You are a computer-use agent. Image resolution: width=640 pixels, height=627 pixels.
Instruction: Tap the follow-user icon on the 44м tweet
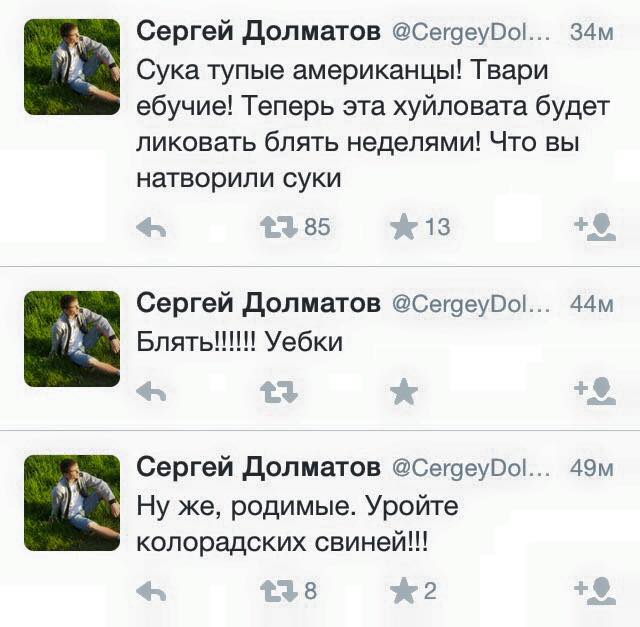coord(596,390)
